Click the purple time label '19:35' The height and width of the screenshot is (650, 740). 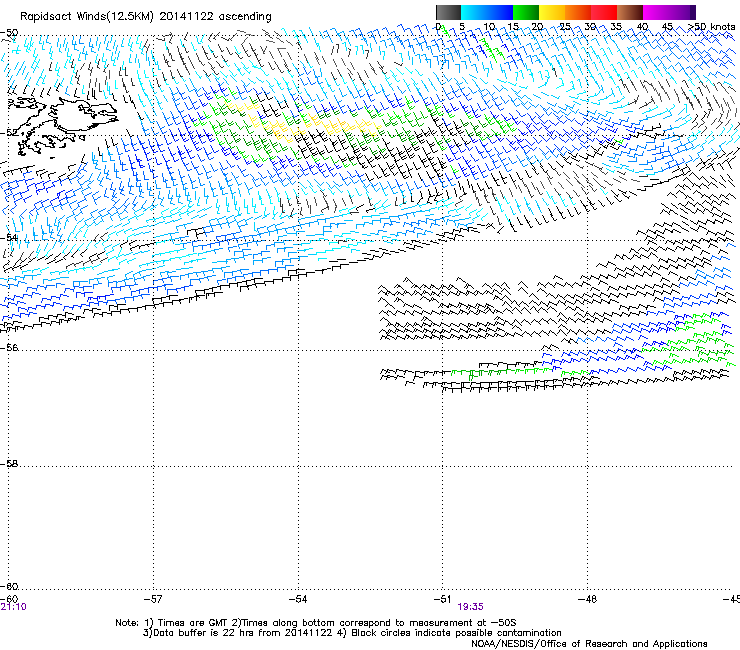(x=470, y=607)
